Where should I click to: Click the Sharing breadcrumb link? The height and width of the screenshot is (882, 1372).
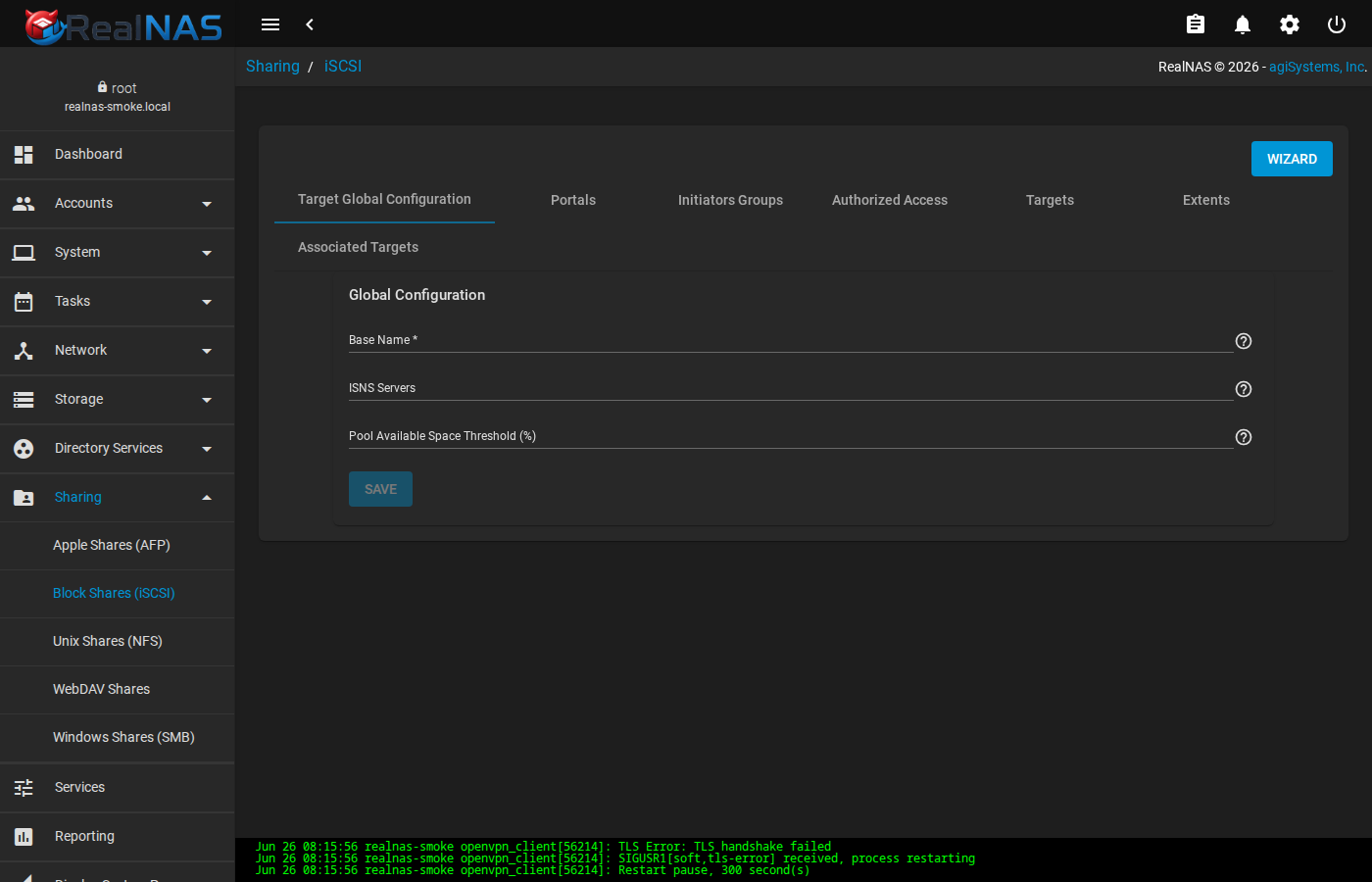tap(272, 66)
